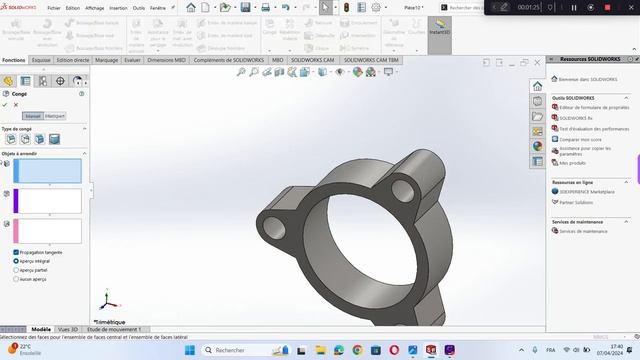This screenshot has width=640, height=360.
Task: Open file properties list icon
Action: tap(361, 7)
